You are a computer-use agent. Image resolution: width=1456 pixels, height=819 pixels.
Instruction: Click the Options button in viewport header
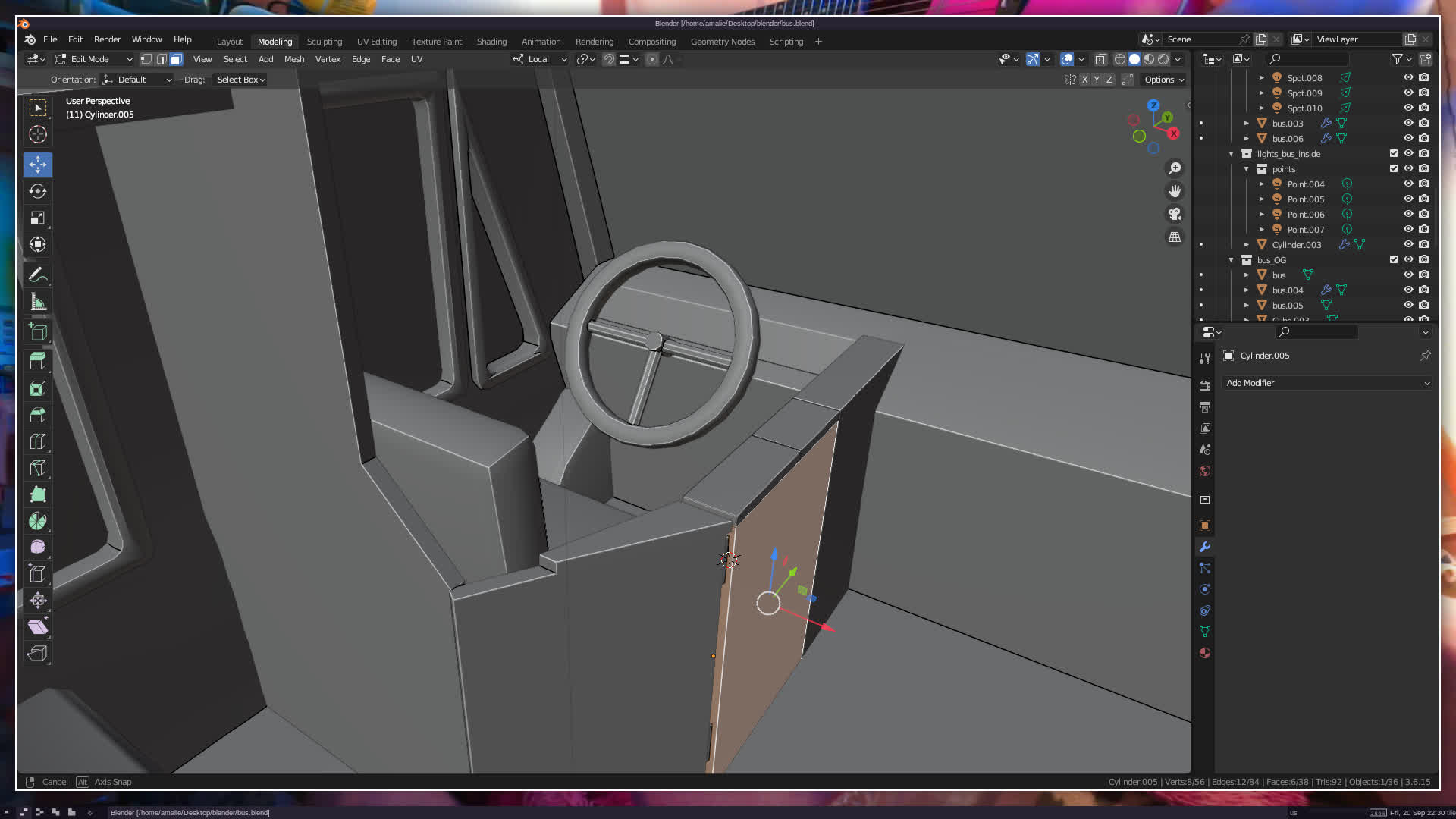point(1163,80)
